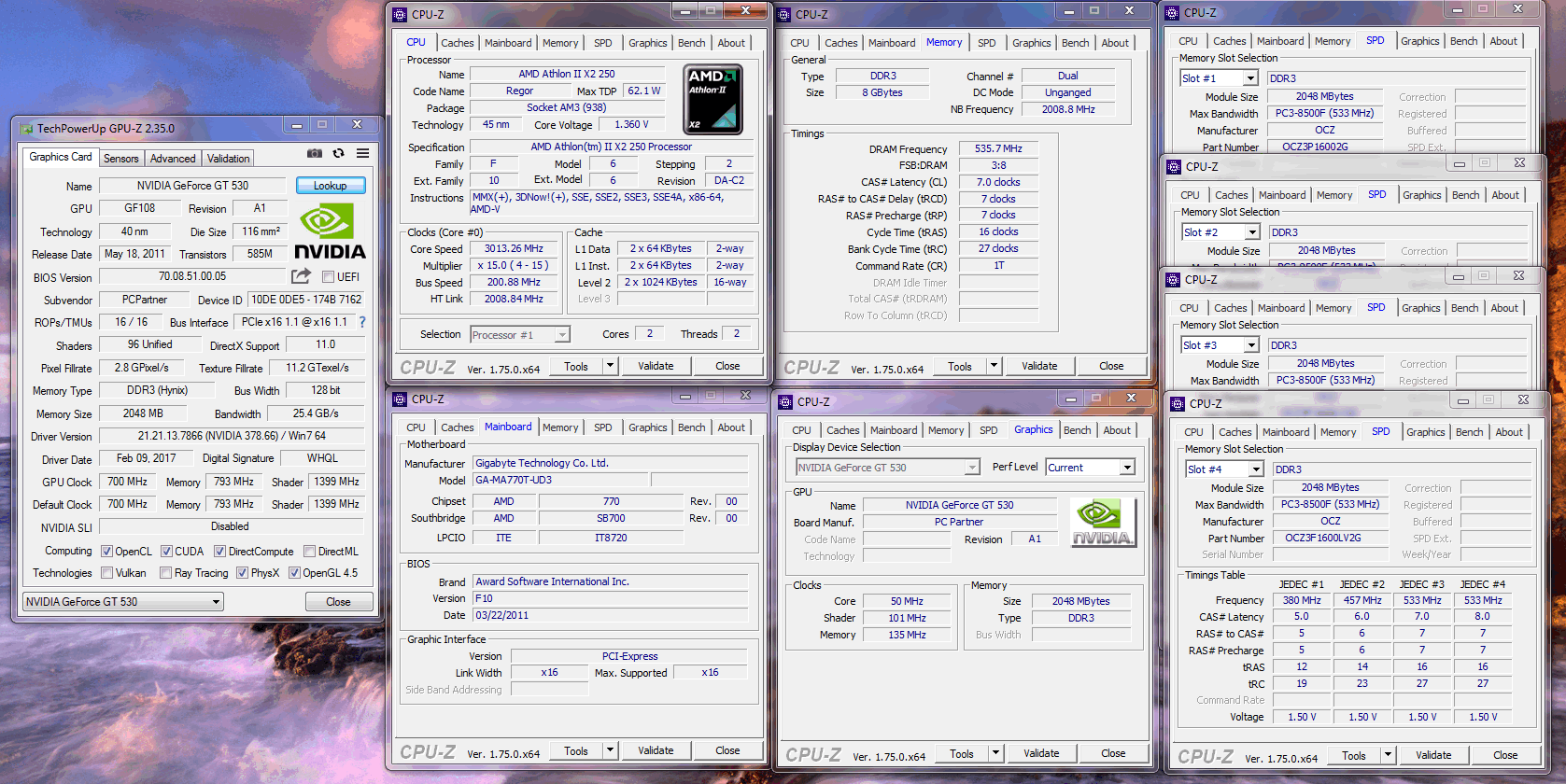Click the NVIDIA logo in GPU-Z
1566x784 pixels.
(330, 231)
